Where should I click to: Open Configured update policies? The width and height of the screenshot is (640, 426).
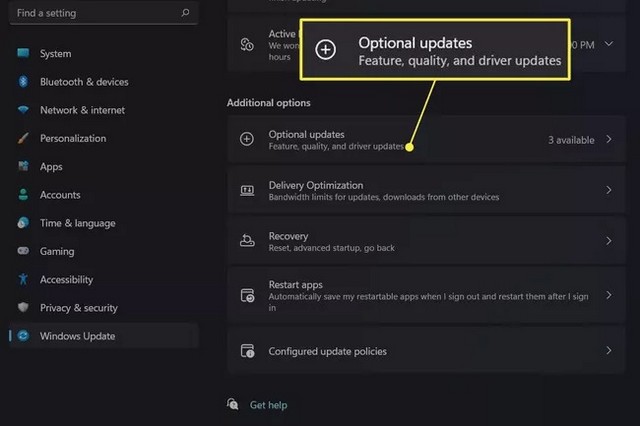coord(426,351)
